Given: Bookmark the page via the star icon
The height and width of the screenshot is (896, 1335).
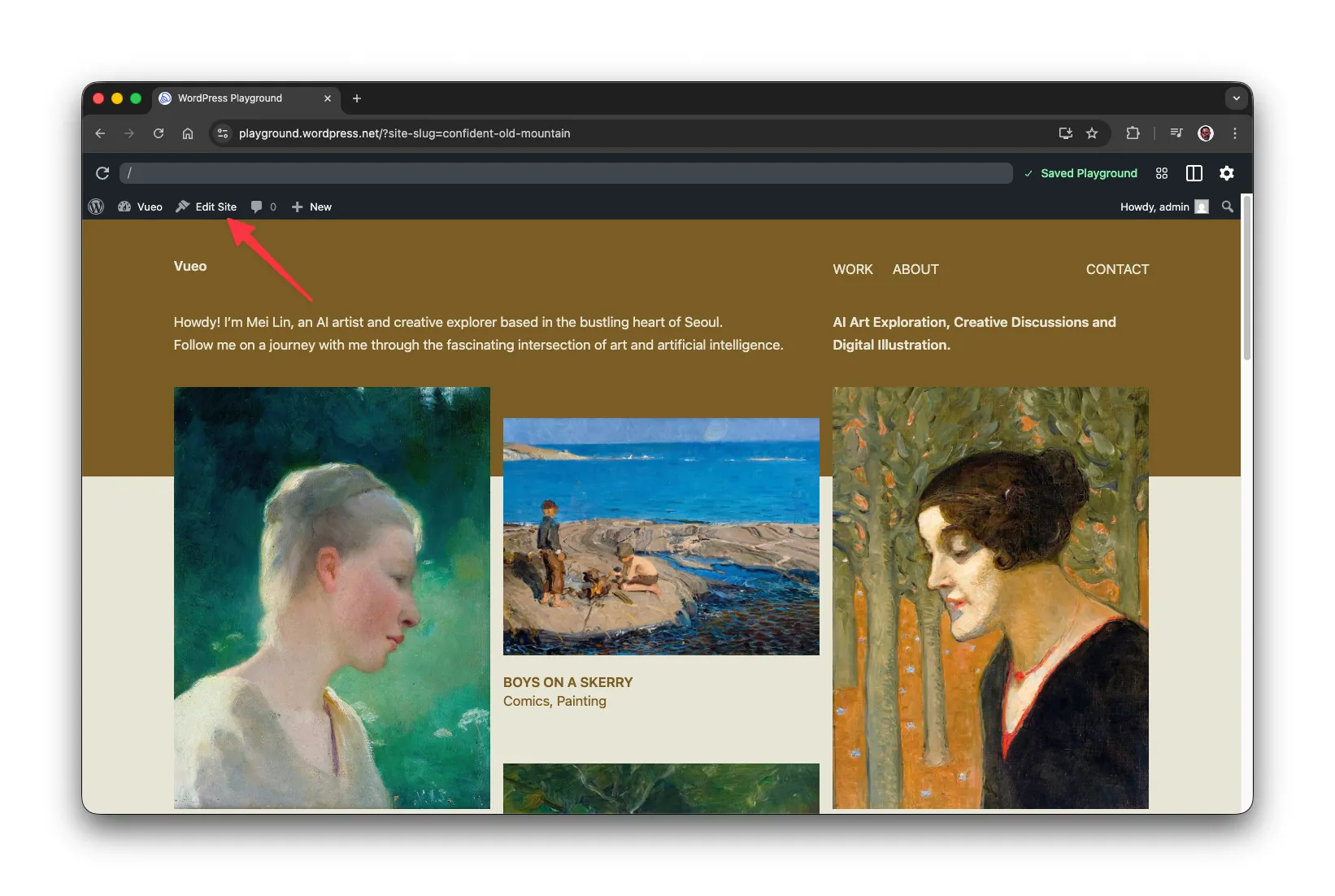Looking at the screenshot, I should 1092,133.
